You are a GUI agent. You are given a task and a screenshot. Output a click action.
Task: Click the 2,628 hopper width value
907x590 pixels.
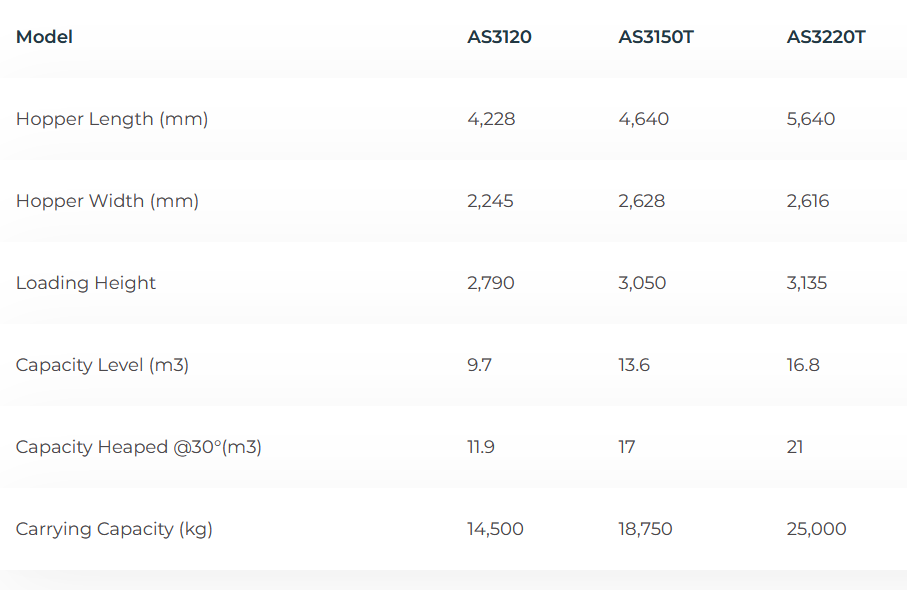(642, 201)
